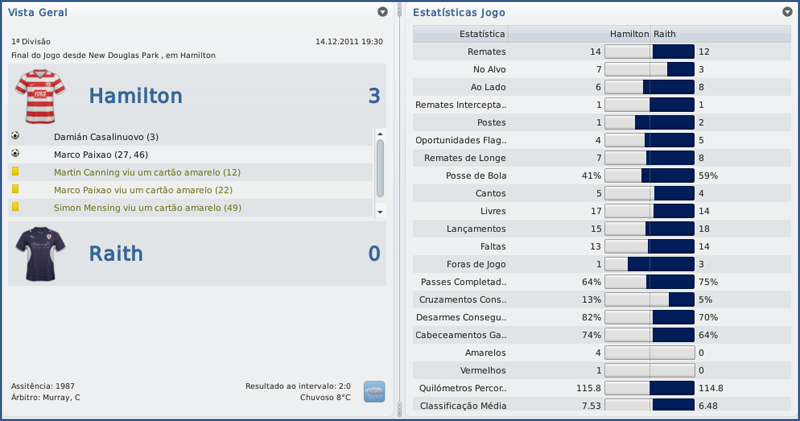
Task: Open the Estatísticas Jogo panel dropdown arrow
Action: [x=788, y=12]
